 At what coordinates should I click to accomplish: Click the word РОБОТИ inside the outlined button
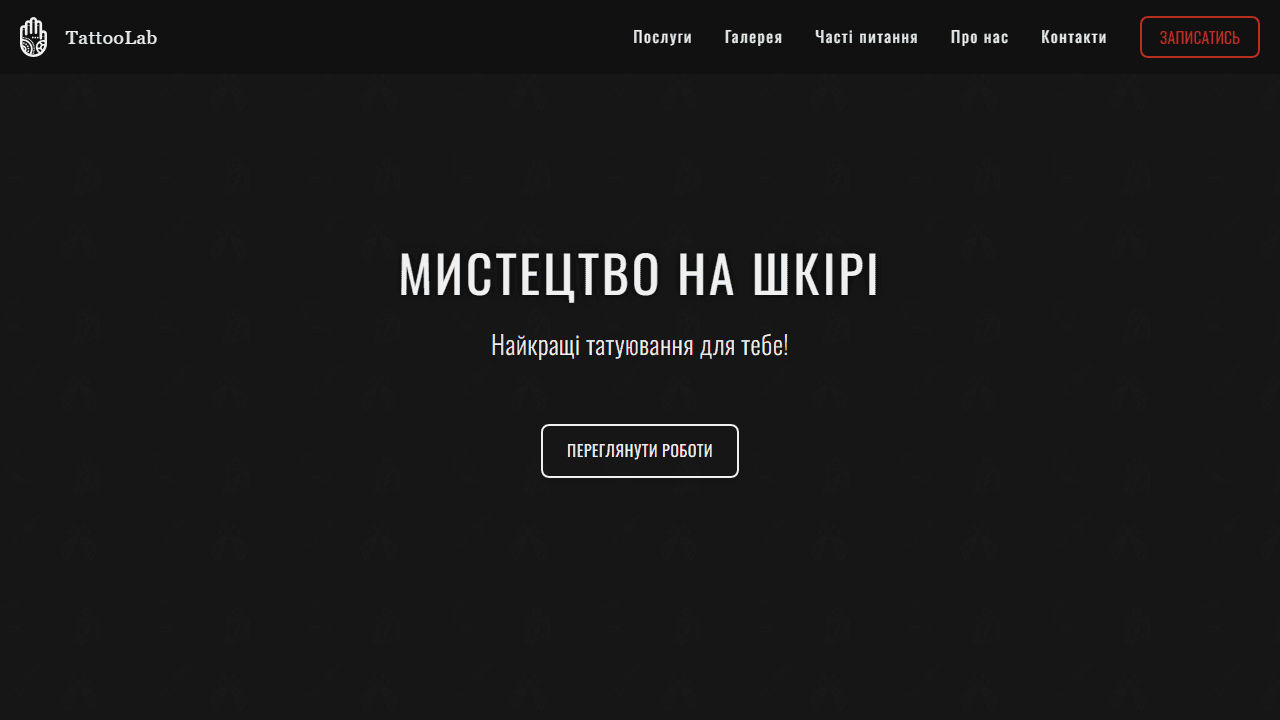click(687, 451)
